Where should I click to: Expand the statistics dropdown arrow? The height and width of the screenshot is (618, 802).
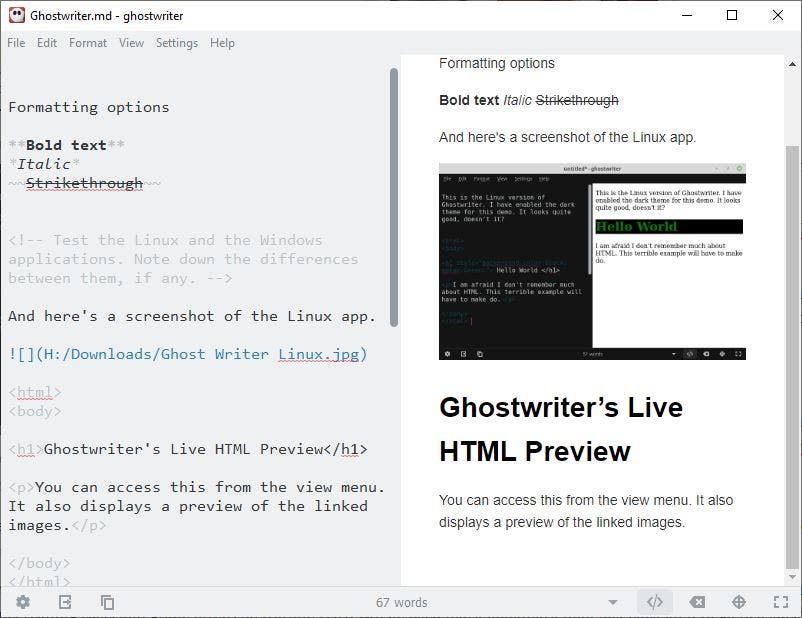[612, 602]
